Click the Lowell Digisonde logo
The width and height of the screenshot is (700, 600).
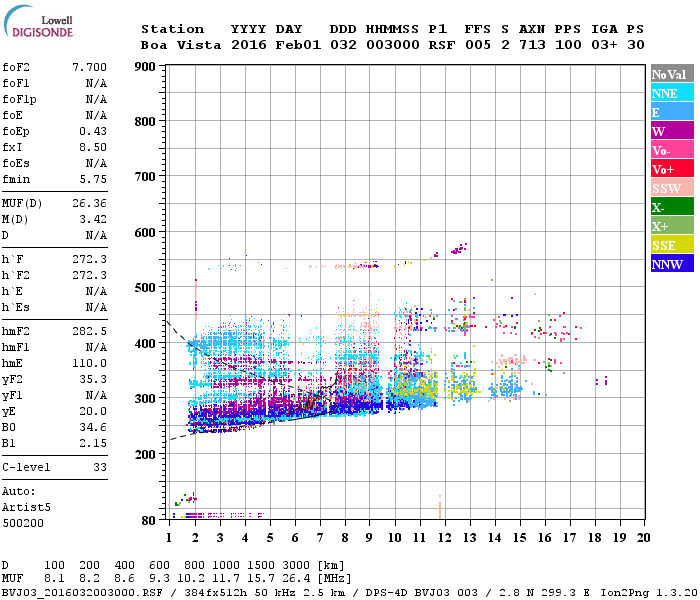38,21
